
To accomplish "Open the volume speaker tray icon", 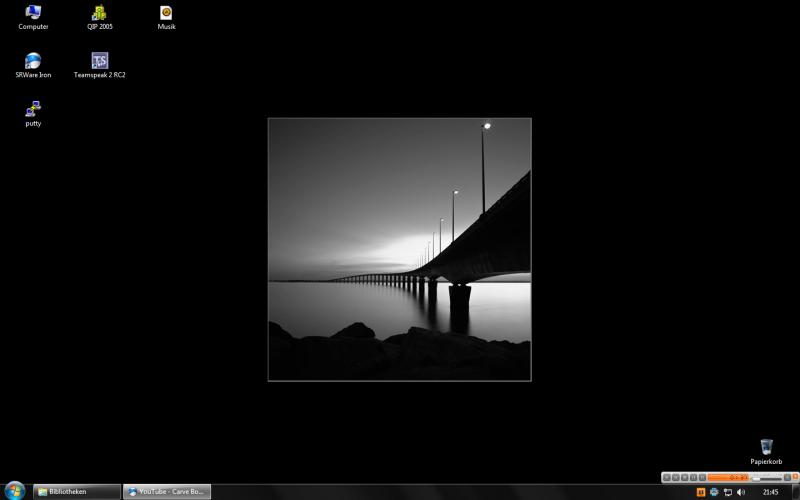I will (x=741, y=492).
